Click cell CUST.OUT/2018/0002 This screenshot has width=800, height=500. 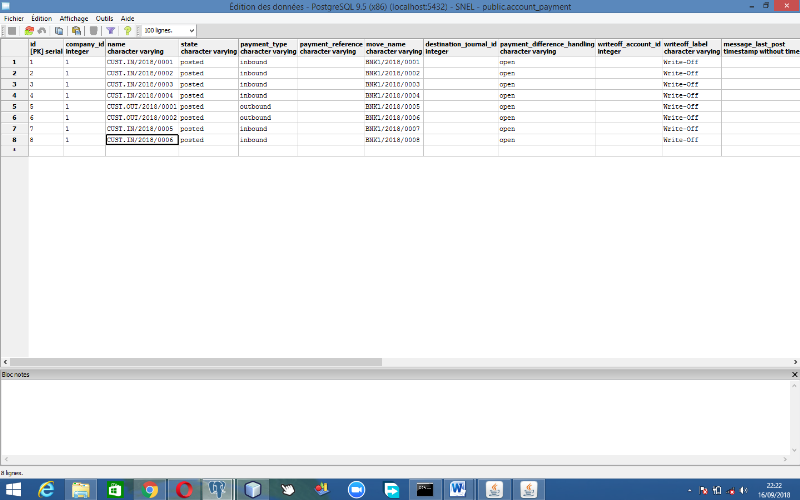(142, 118)
